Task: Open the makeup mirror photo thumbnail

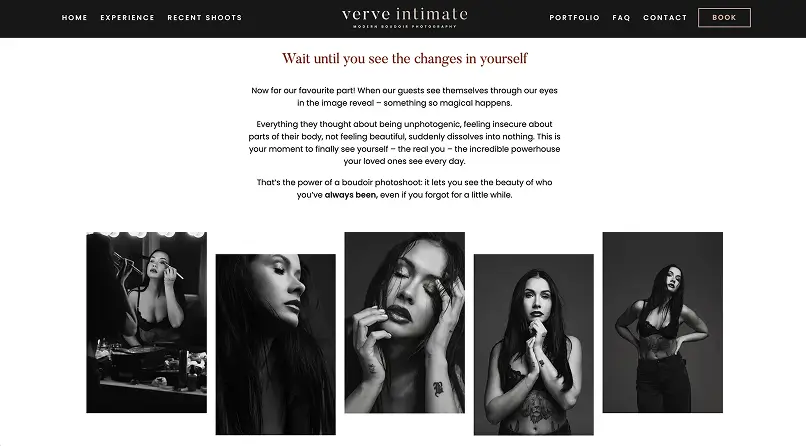Action: pyautogui.click(x=146, y=322)
